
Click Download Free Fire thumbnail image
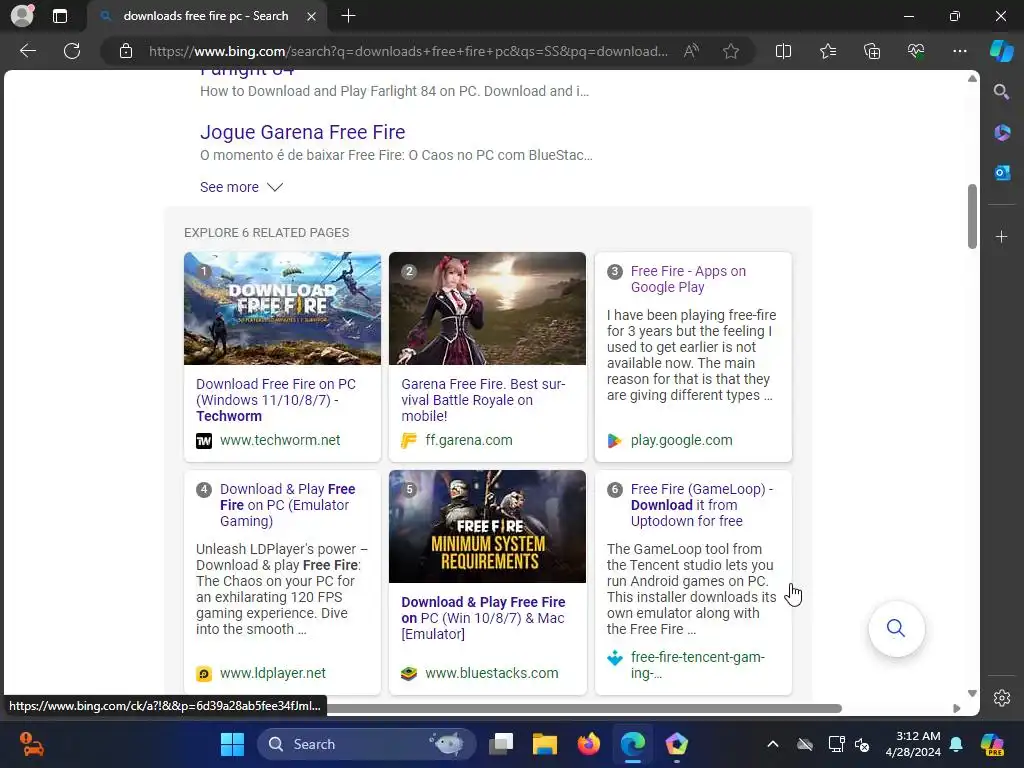[282, 308]
